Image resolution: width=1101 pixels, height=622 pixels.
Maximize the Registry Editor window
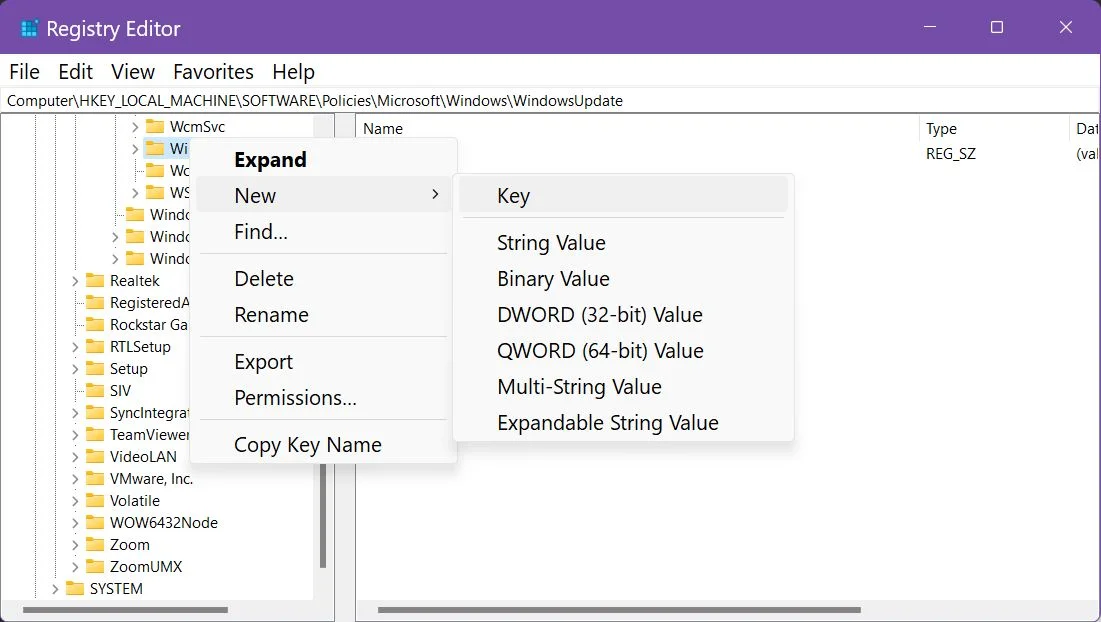pos(996,27)
